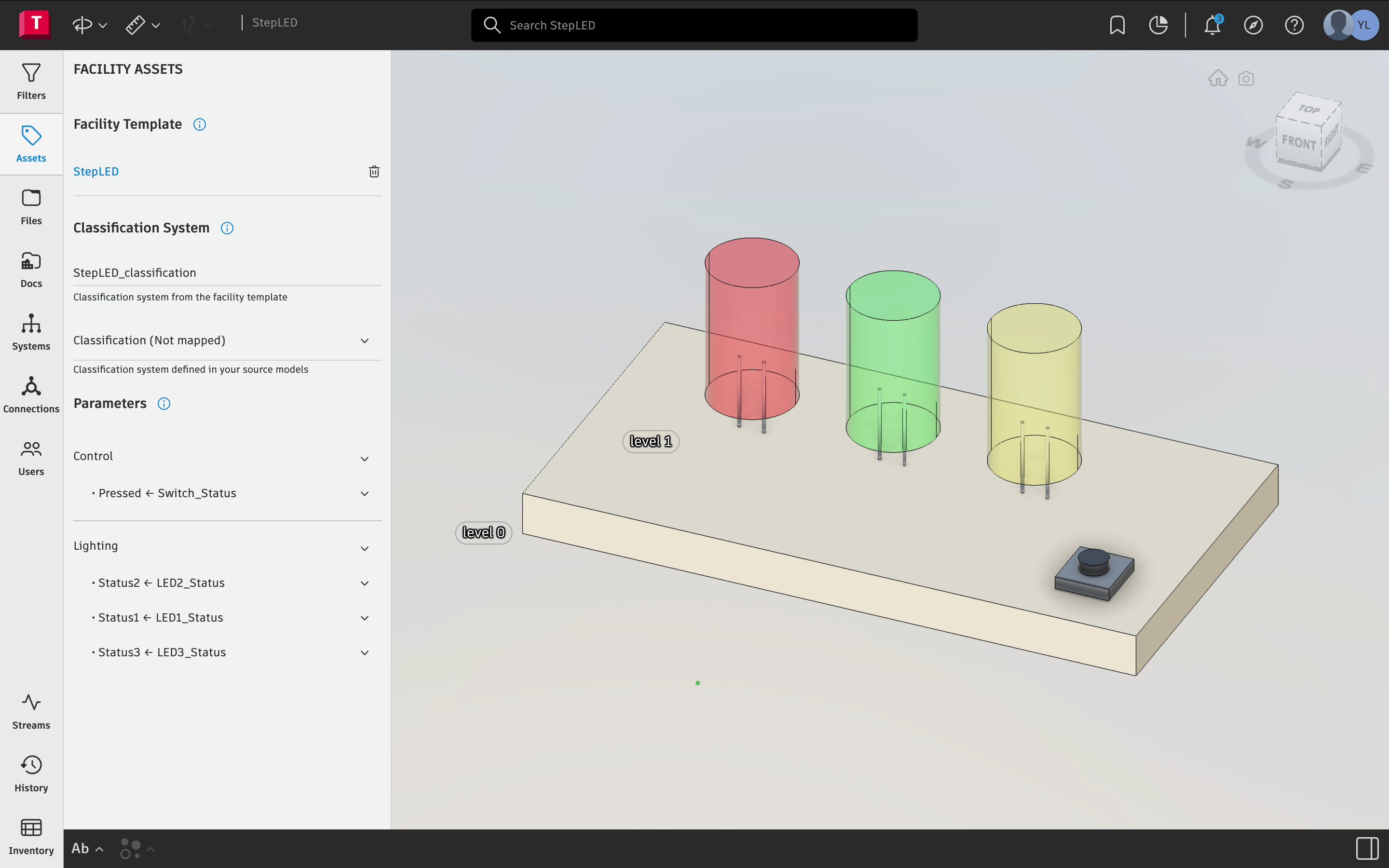The height and width of the screenshot is (868, 1389).
Task: Open the StepLED template link
Action: click(96, 172)
